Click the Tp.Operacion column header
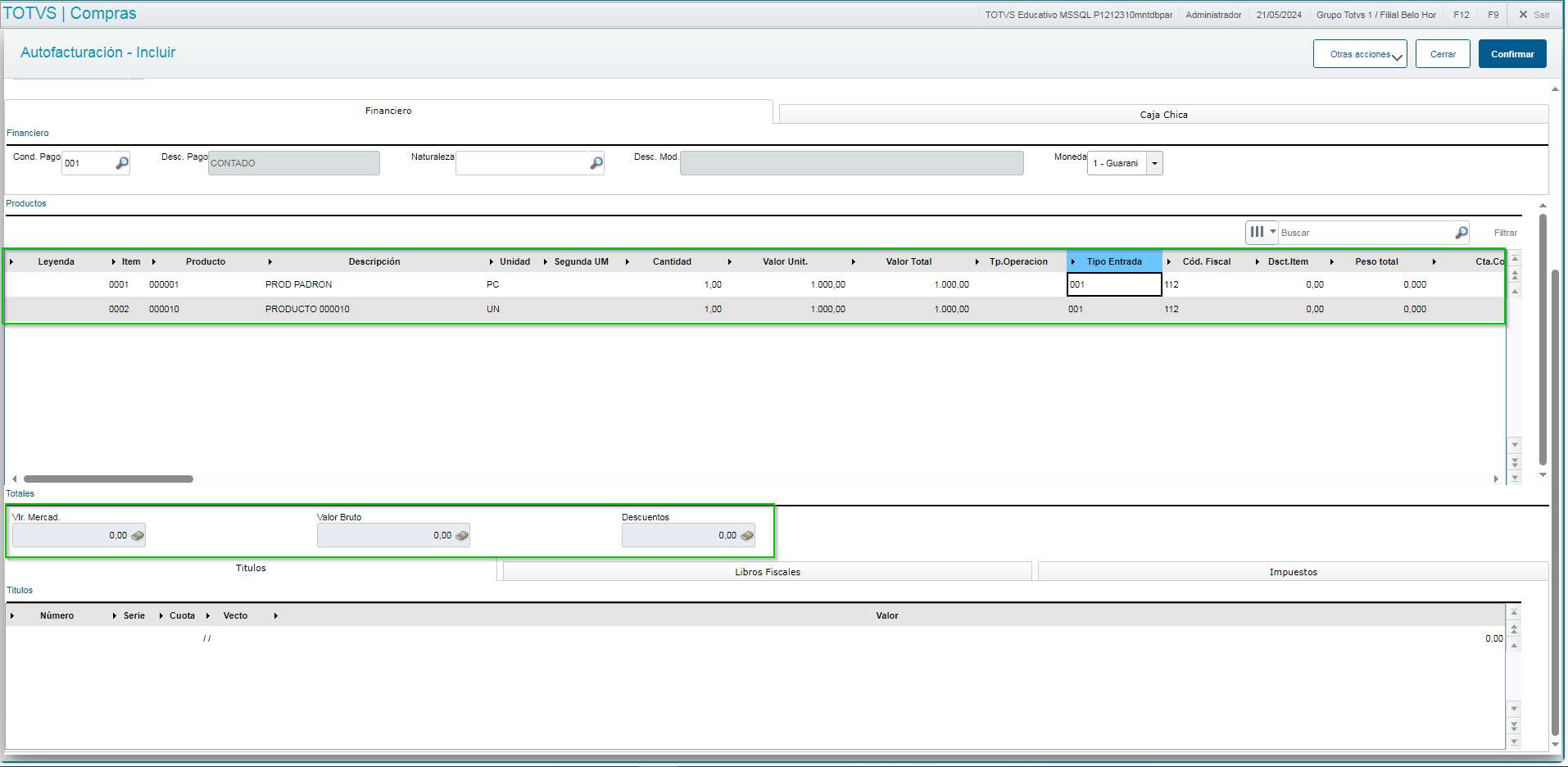Image resolution: width=1568 pixels, height=767 pixels. (x=1018, y=261)
